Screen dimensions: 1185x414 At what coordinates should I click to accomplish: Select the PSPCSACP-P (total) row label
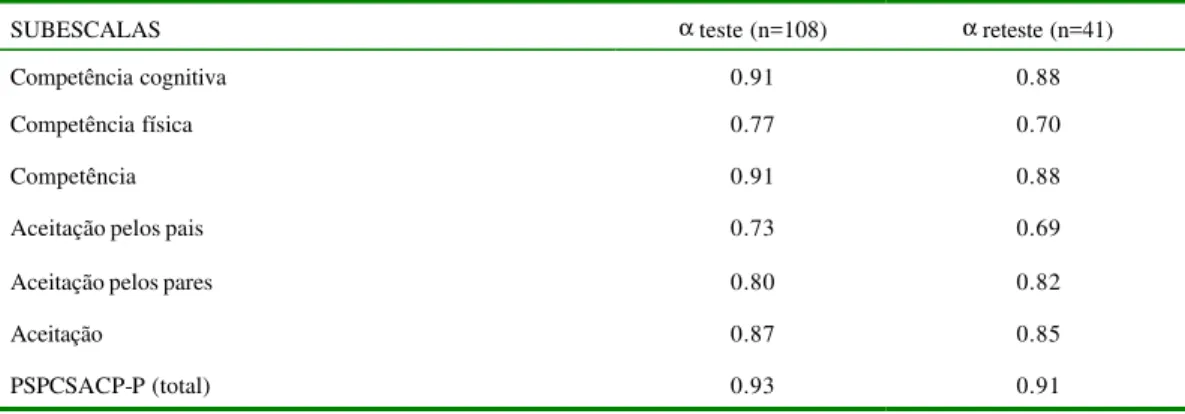tap(110, 387)
